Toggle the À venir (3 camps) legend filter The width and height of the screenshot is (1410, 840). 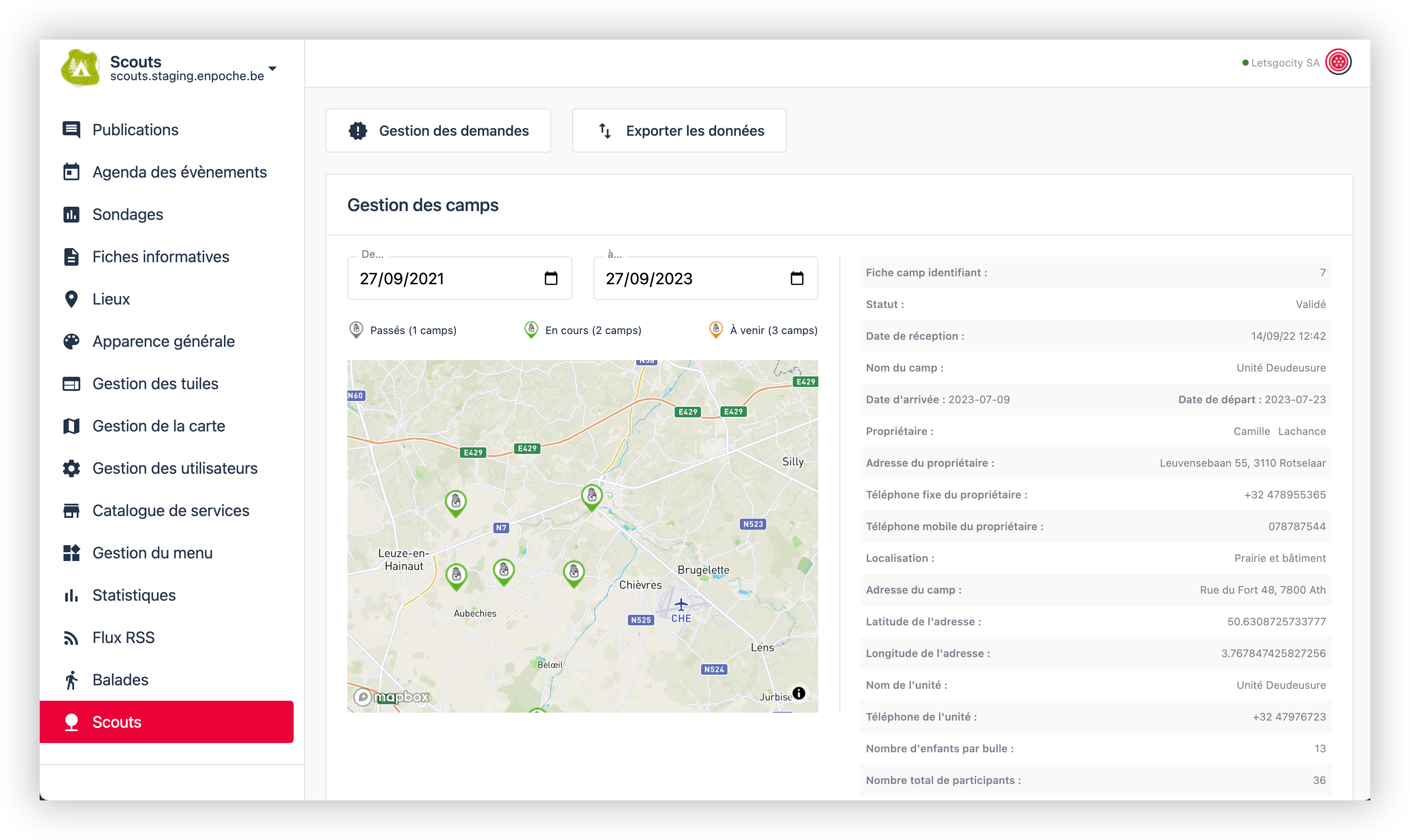click(x=763, y=330)
